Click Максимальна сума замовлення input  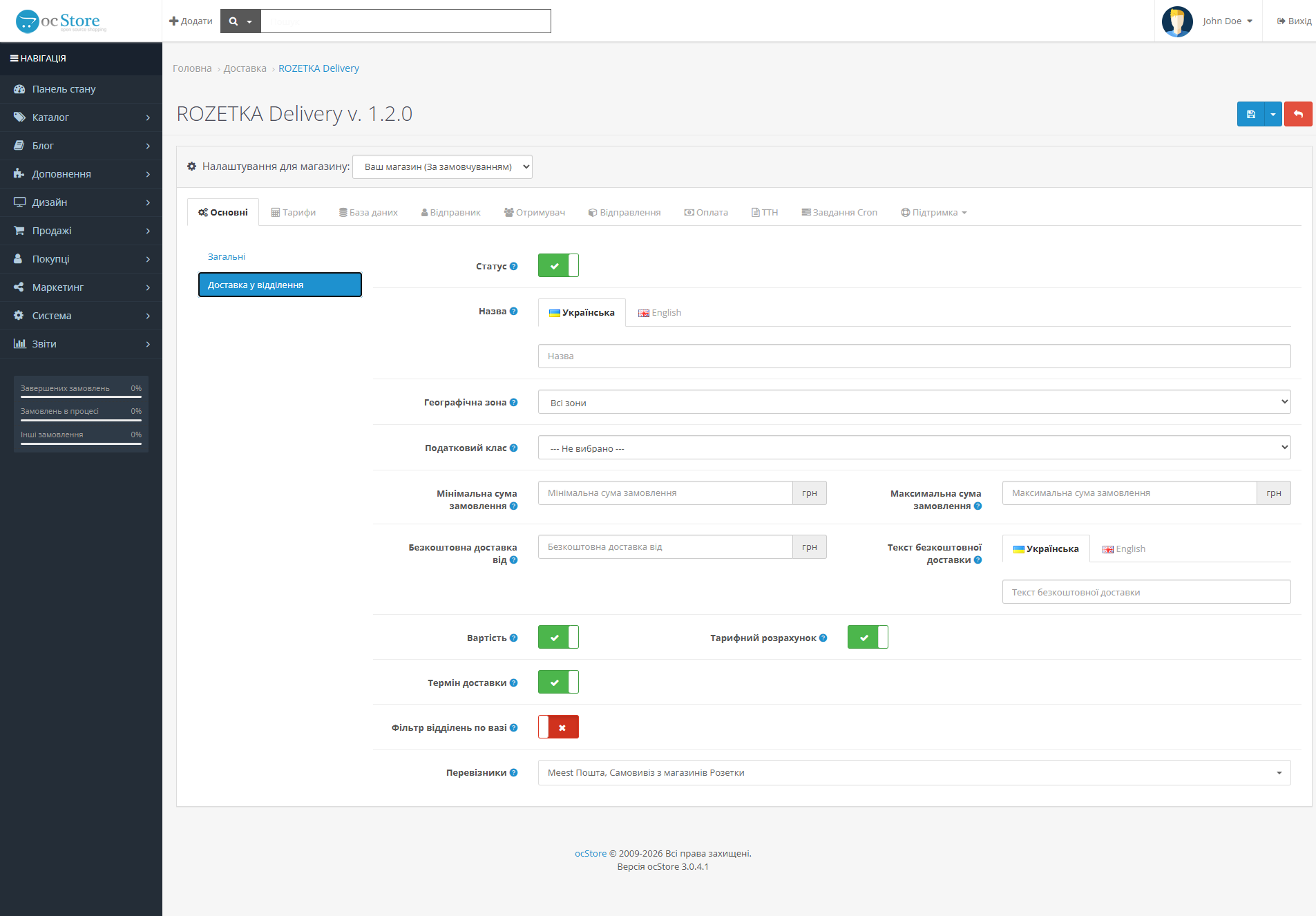[1129, 493]
